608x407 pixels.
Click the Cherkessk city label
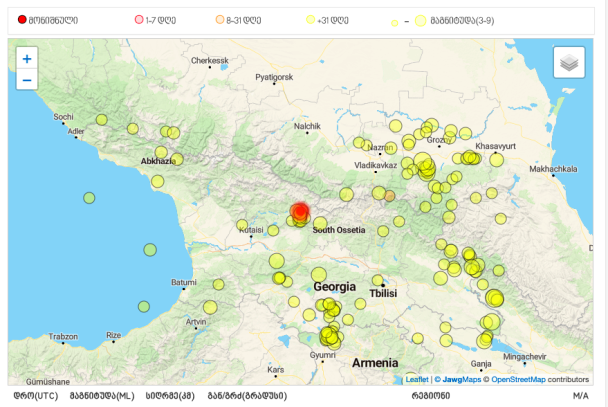(210, 60)
